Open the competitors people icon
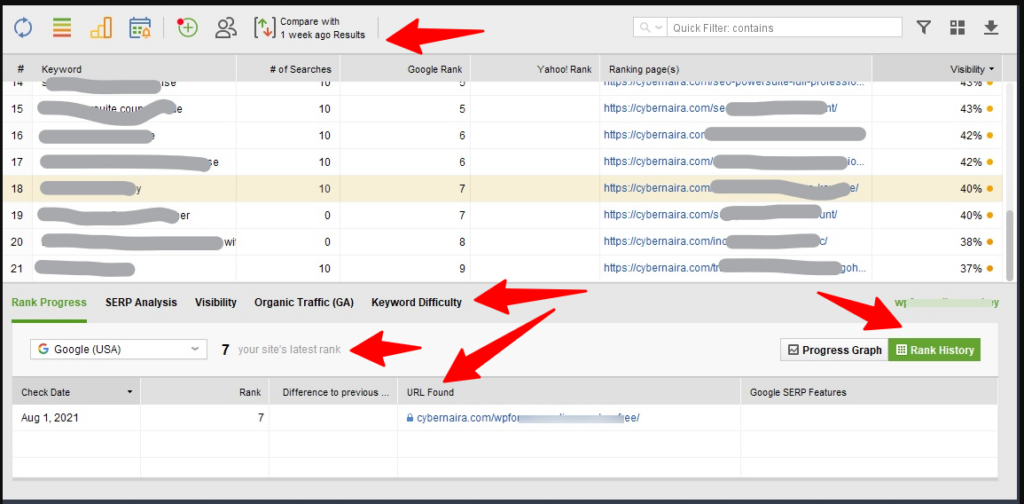 click(226, 28)
